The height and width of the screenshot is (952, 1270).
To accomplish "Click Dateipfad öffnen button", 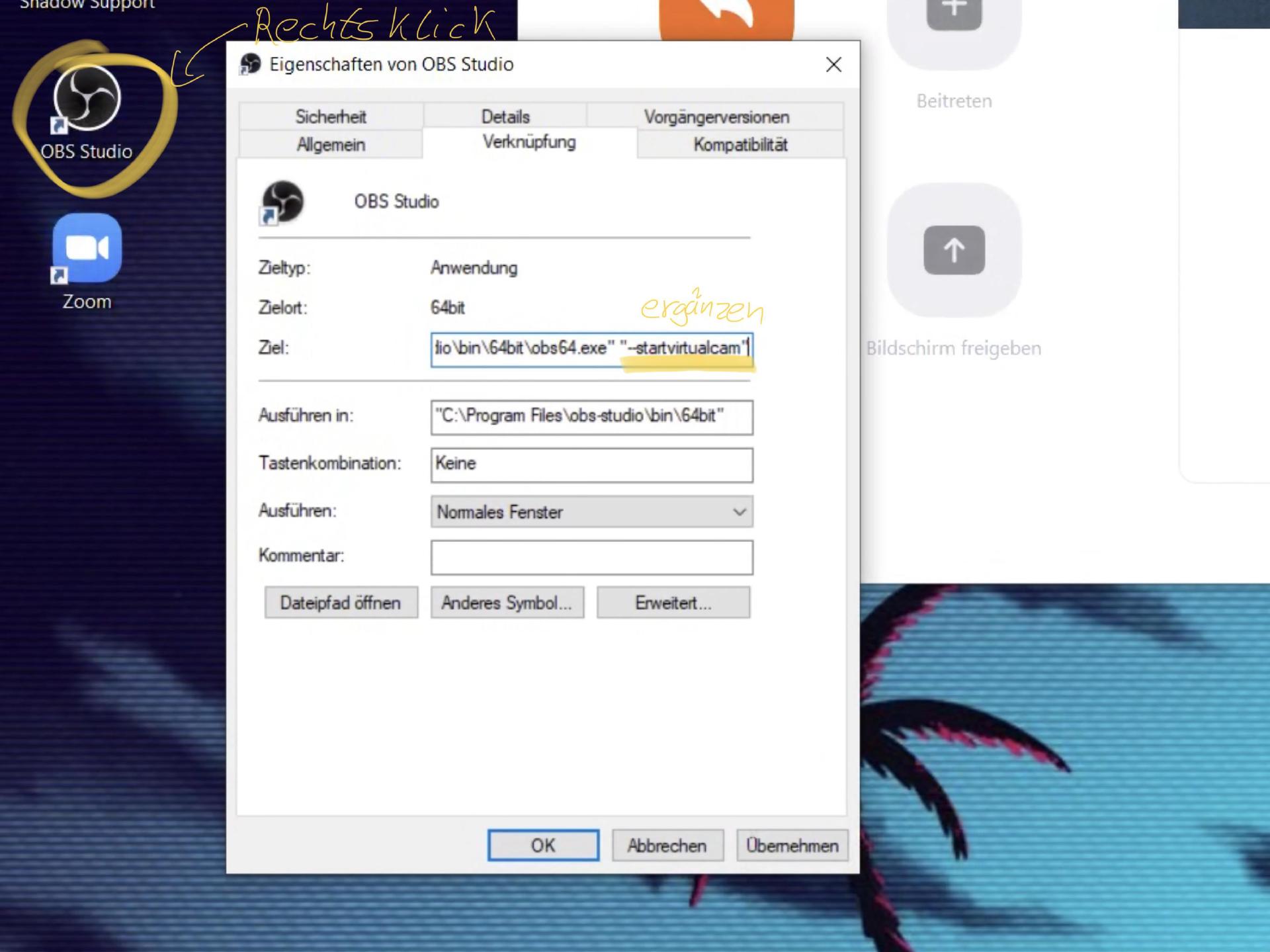I will pyautogui.click(x=341, y=603).
